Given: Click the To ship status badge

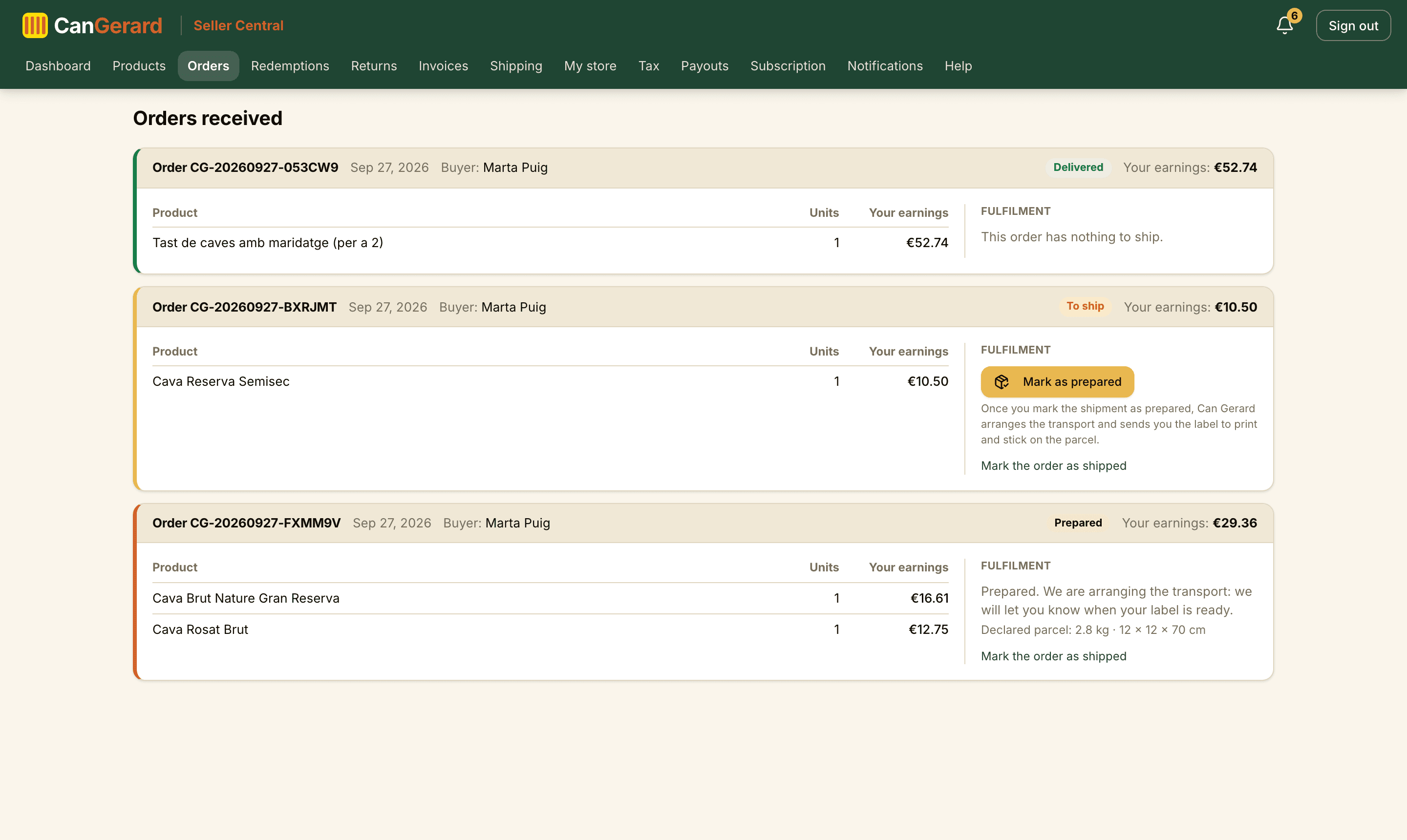Looking at the screenshot, I should [1085, 306].
